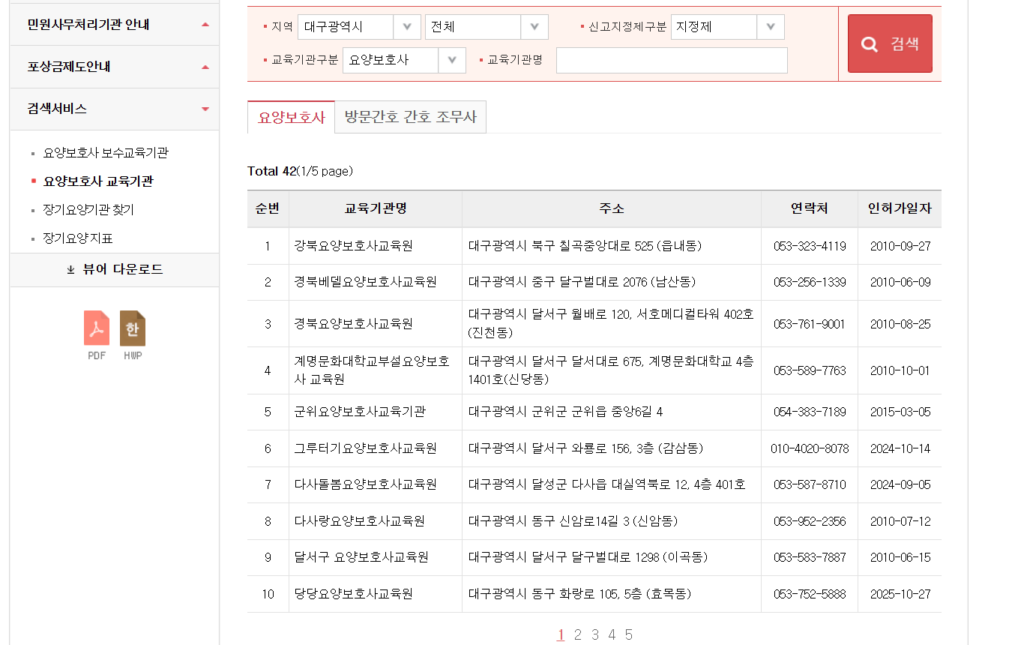Click the 뷰어 다운로드 download heading
This screenshot has height=645, width=1024.
pos(114,270)
